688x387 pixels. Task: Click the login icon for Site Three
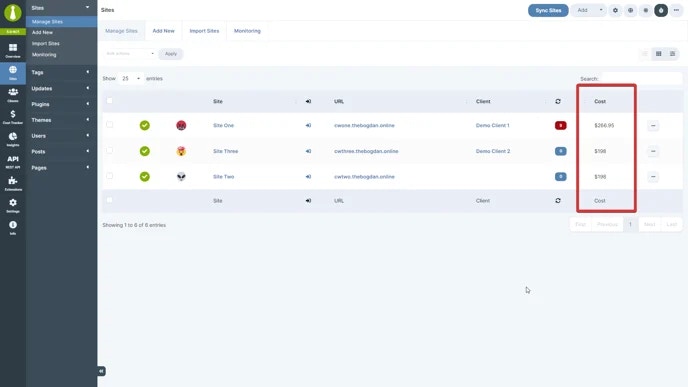coord(308,151)
